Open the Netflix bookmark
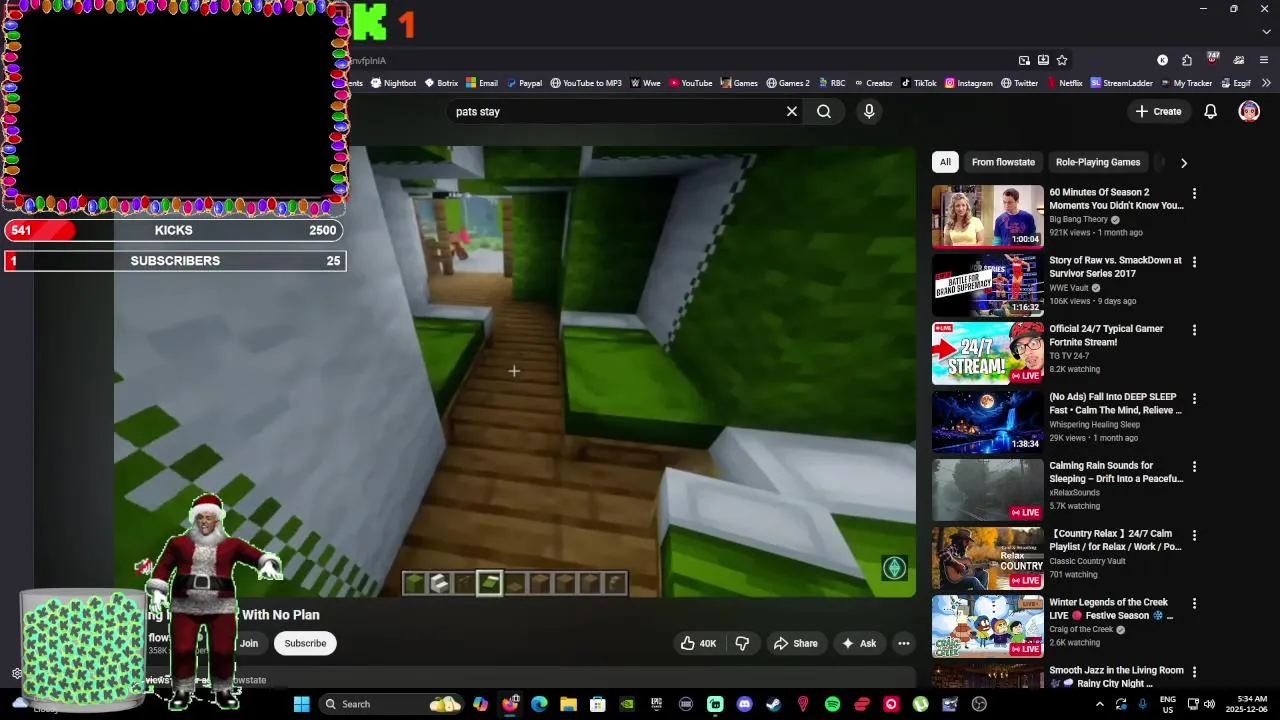 1064,83
